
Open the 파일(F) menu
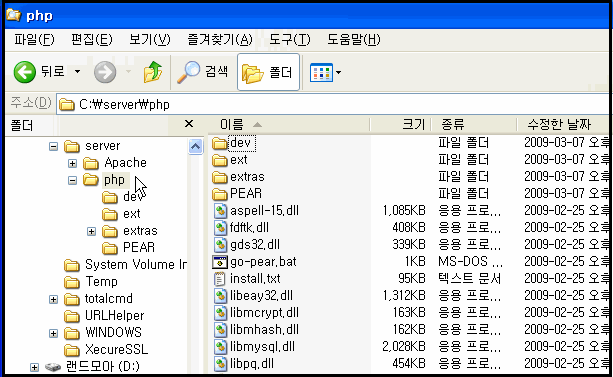pos(34,39)
